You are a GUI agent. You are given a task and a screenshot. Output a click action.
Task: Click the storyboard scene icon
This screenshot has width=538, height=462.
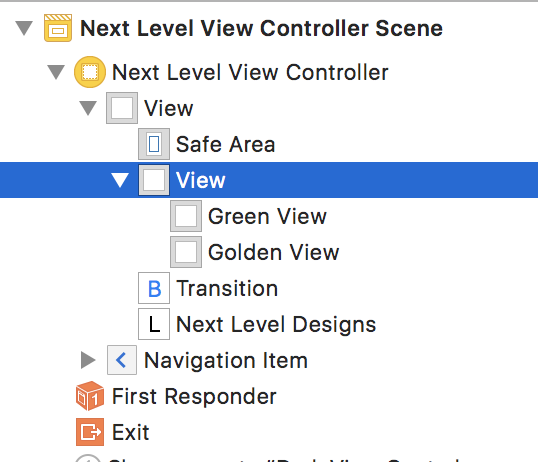point(58,28)
